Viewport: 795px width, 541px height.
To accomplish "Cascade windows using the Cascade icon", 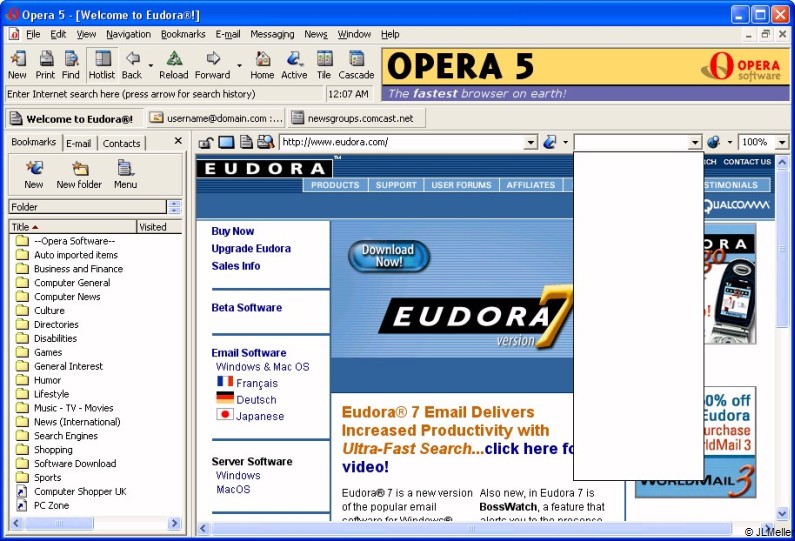I will click(x=356, y=65).
